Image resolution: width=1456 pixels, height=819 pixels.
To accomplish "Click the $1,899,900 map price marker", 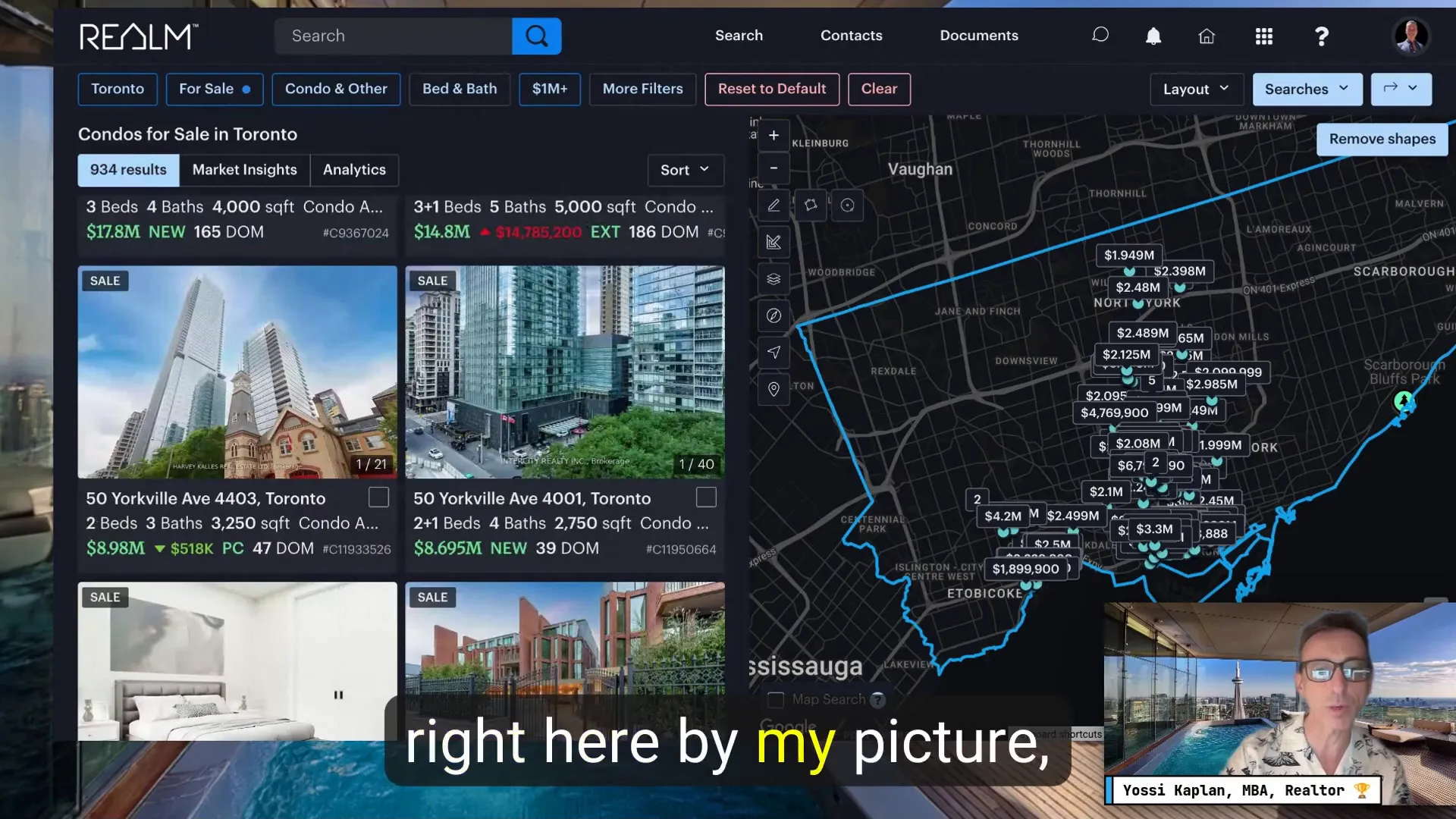I will 1025,569.
